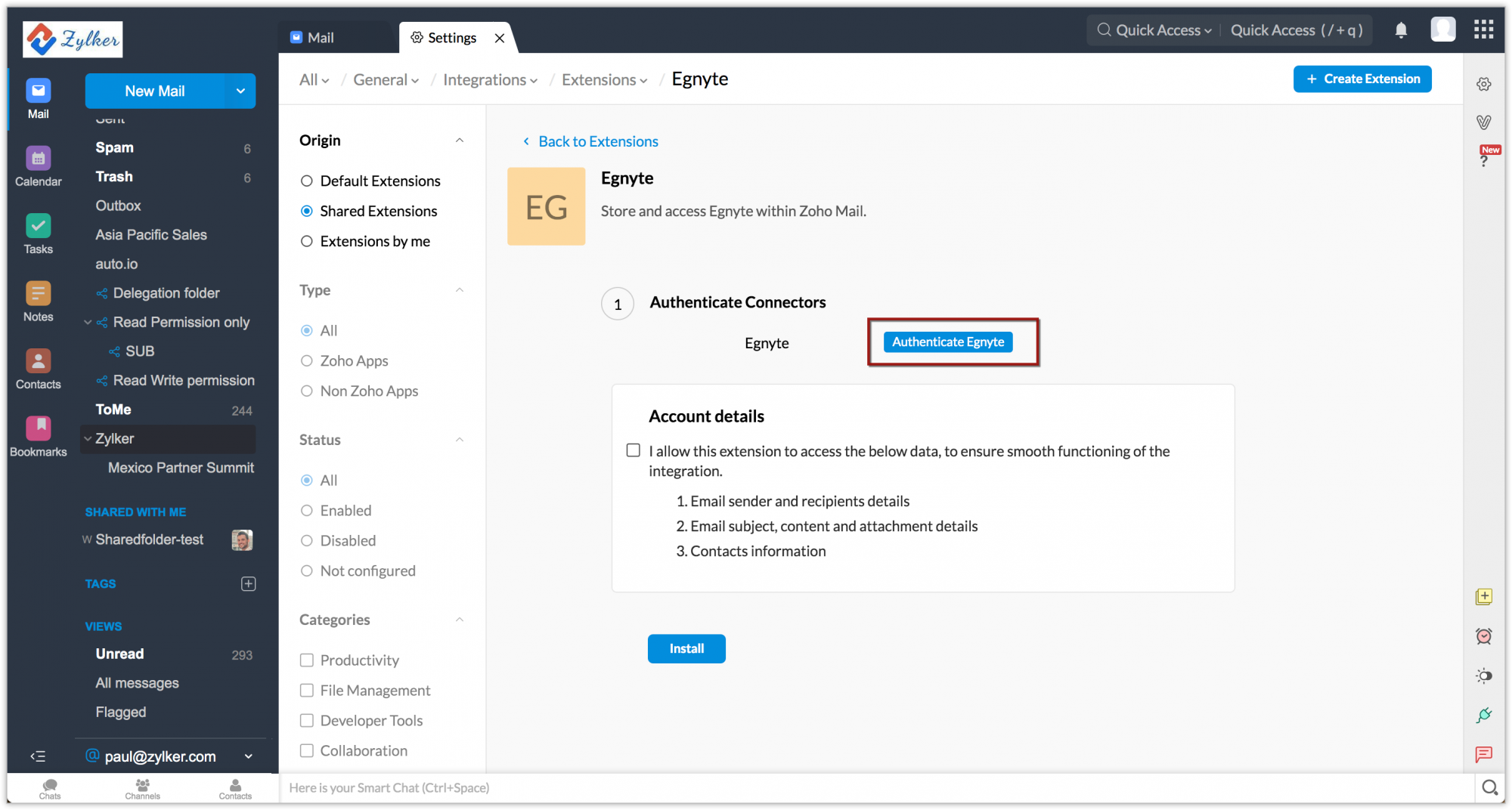
Task: Open the New Mail dropdown arrow
Action: [x=240, y=91]
